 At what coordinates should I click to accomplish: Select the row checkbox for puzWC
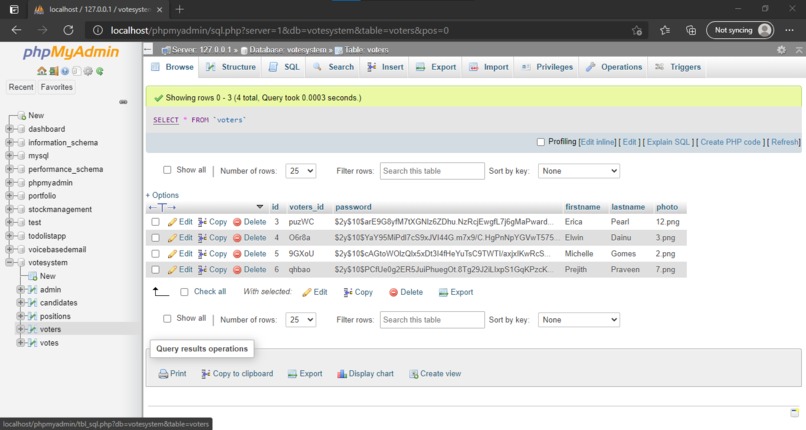click(x=155, y=222)
